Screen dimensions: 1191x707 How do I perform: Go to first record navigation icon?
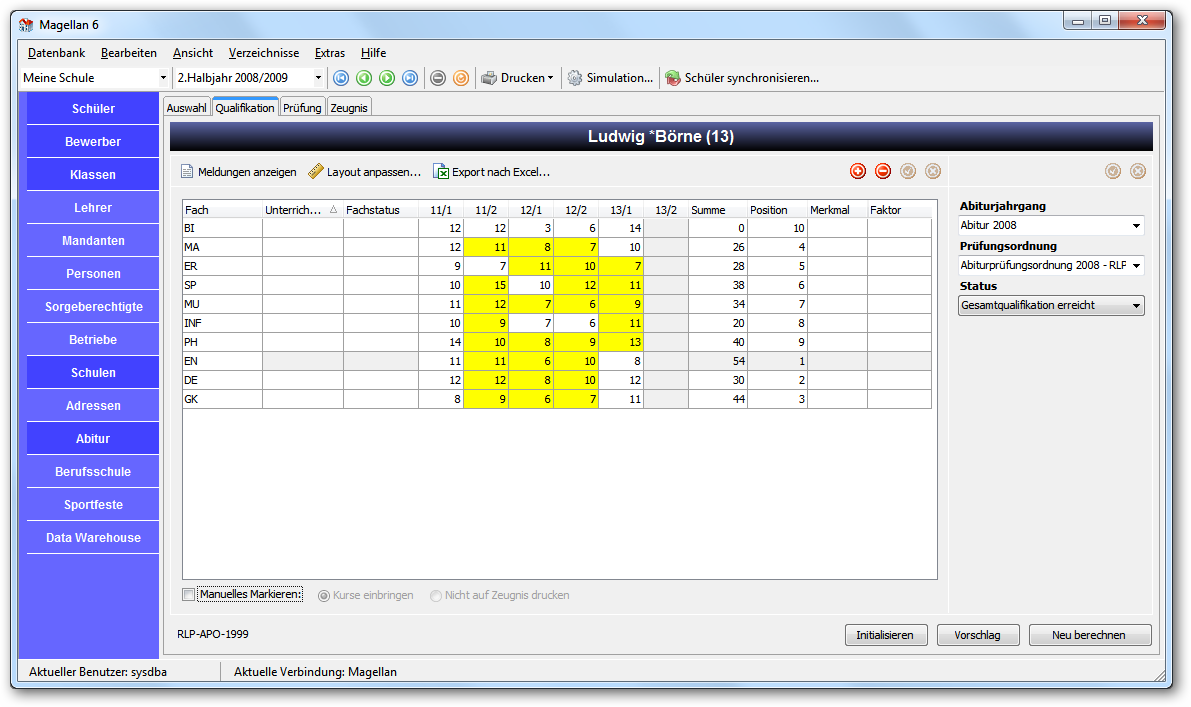click(x=341, y=78)
